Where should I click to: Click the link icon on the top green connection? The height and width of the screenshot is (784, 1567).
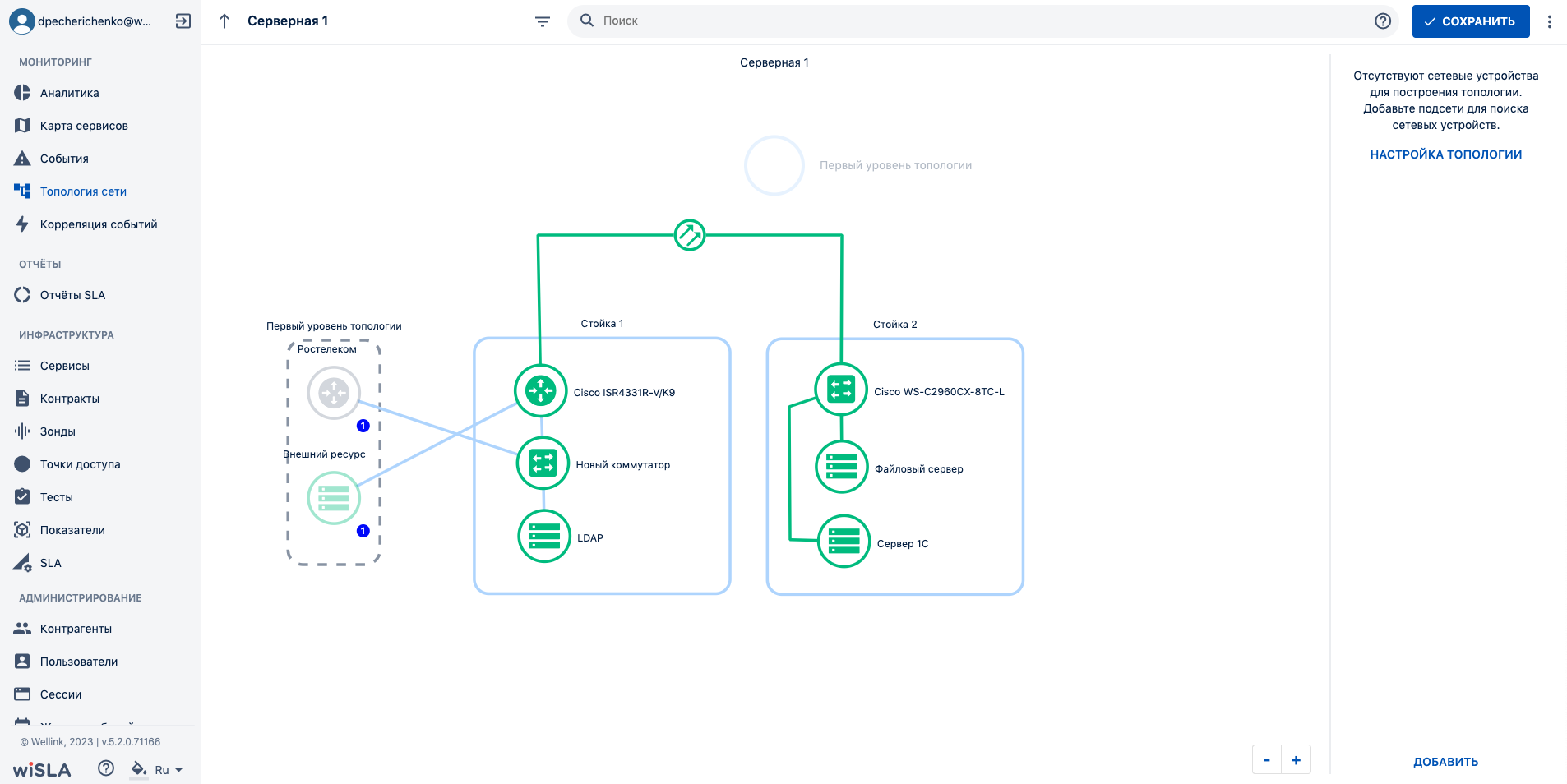click(x=690, y=235)
